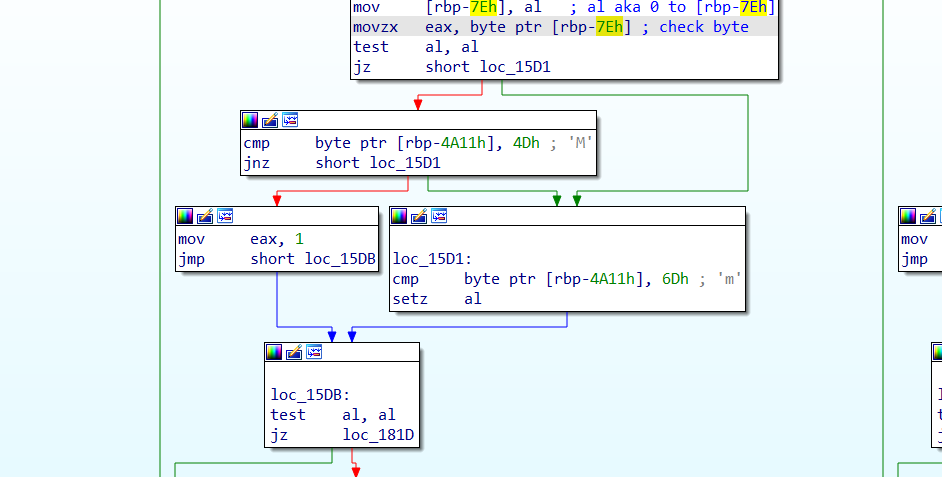Select the highlighted movzx eax, byte ptr line
This screenshot has width=942, height=477.
pyautogui.click(x=564, y=27)
